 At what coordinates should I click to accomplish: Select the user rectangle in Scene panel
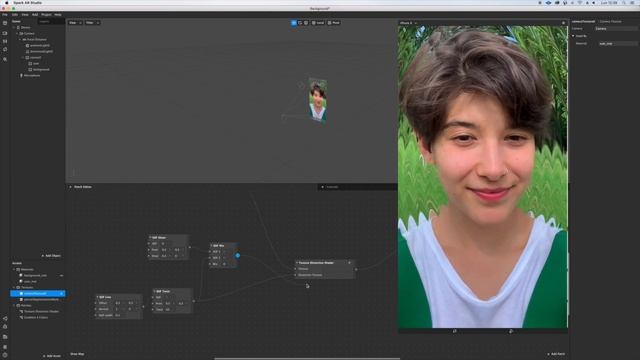[x=36, y=63]
